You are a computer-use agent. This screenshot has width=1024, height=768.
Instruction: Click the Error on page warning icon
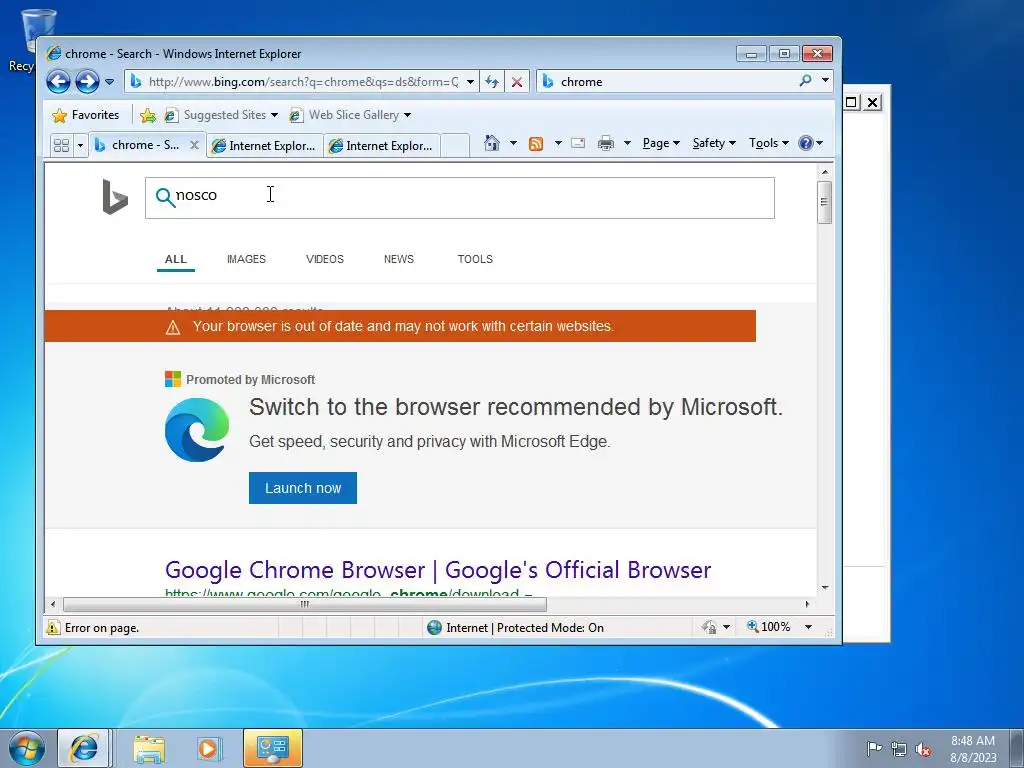[53, 628]
